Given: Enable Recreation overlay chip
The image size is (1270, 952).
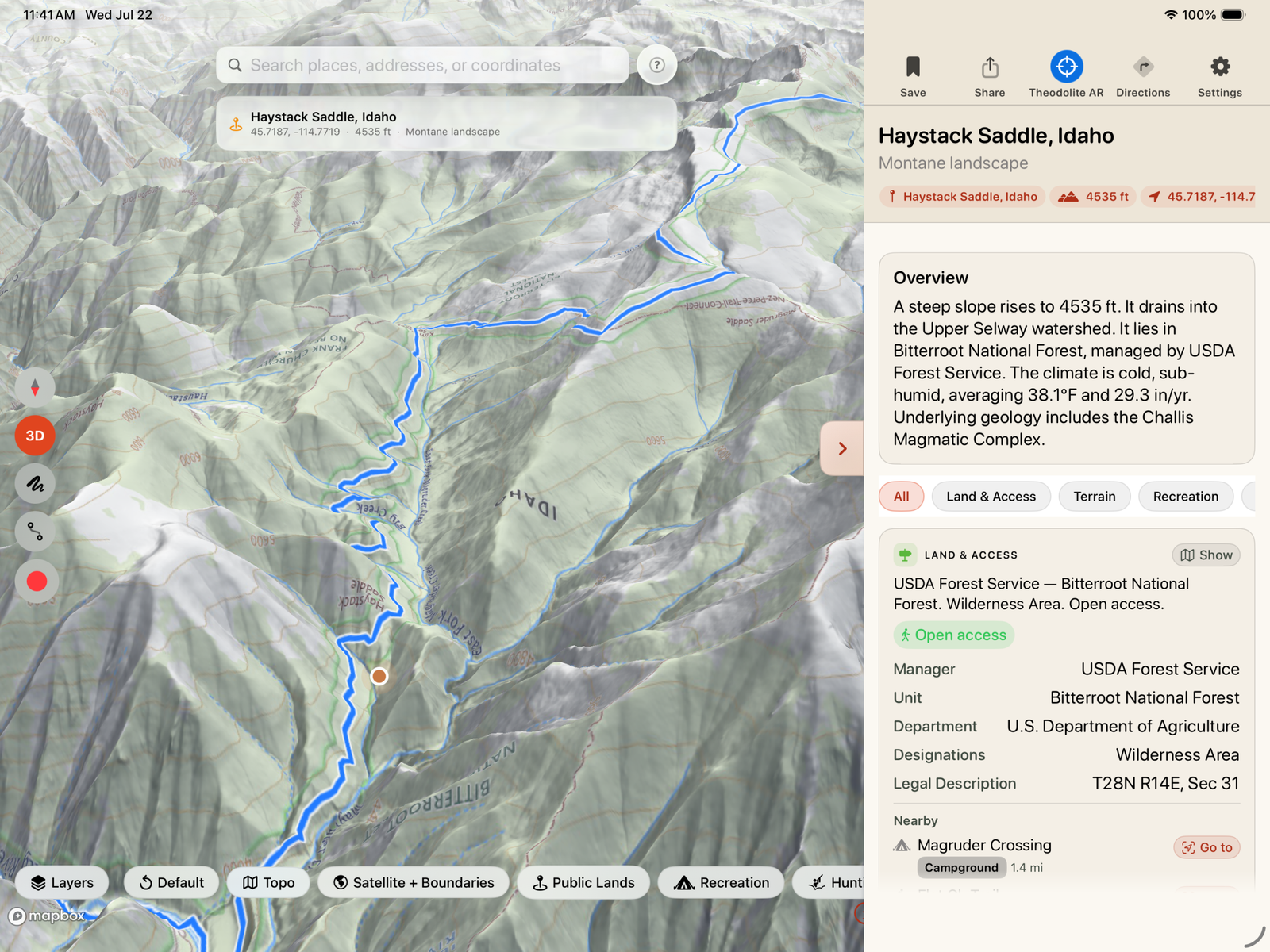Looking at the screenshot, I should [722, 882].
